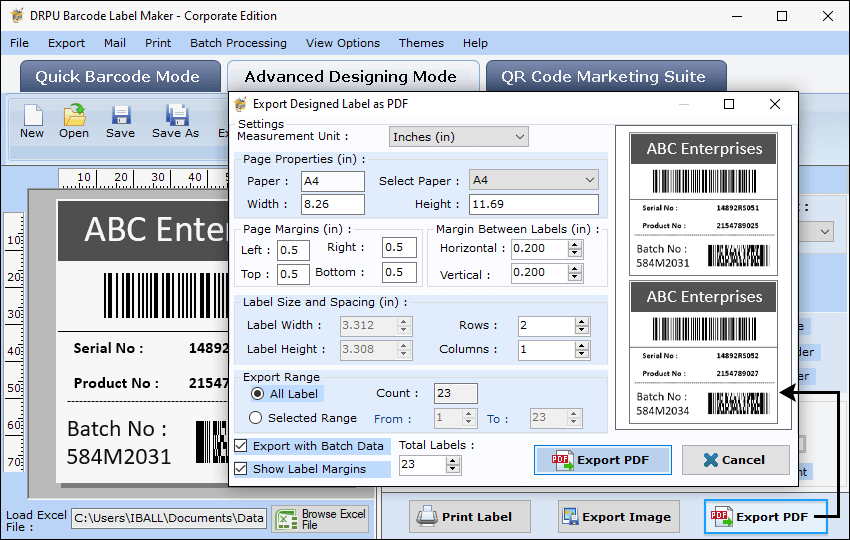Close the Export Designed Label dialog
850x540 pixels.
(x=775, y=104)
